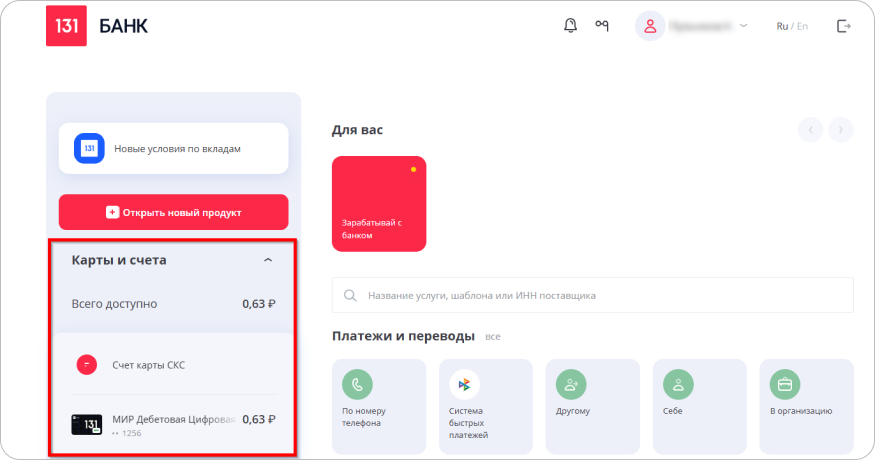Image resolution: width=875 pixels, height=460 pixels.
Task: Open the notifications bell
Action: point(571,26)
